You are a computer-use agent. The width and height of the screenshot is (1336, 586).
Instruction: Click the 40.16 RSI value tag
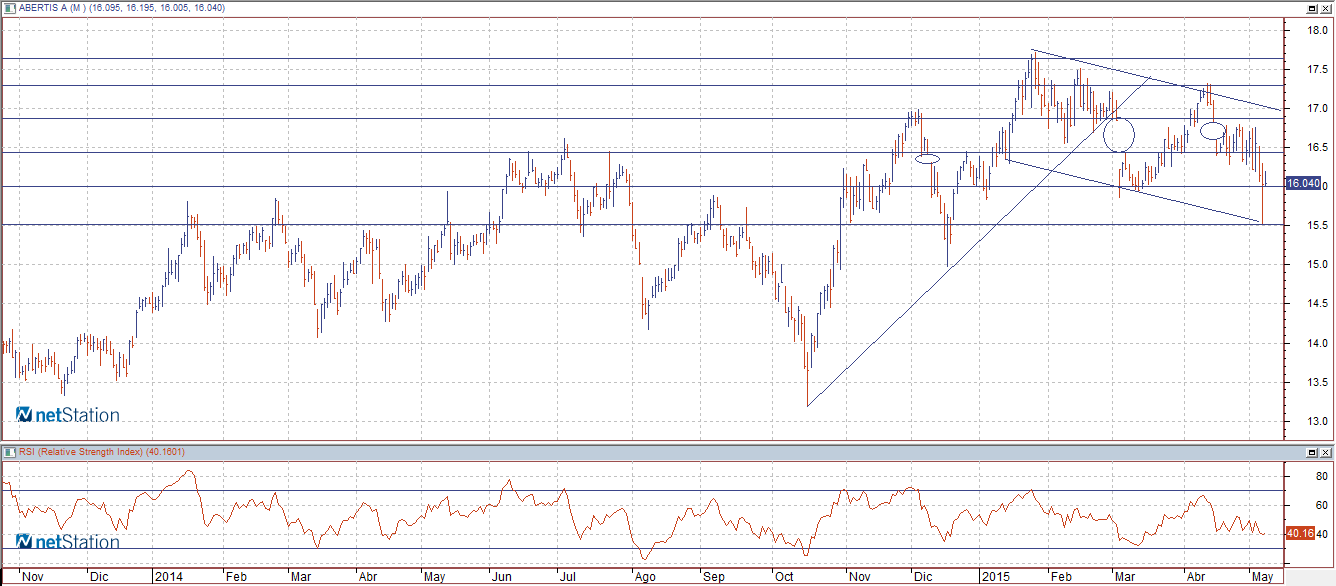point(1300,533)
